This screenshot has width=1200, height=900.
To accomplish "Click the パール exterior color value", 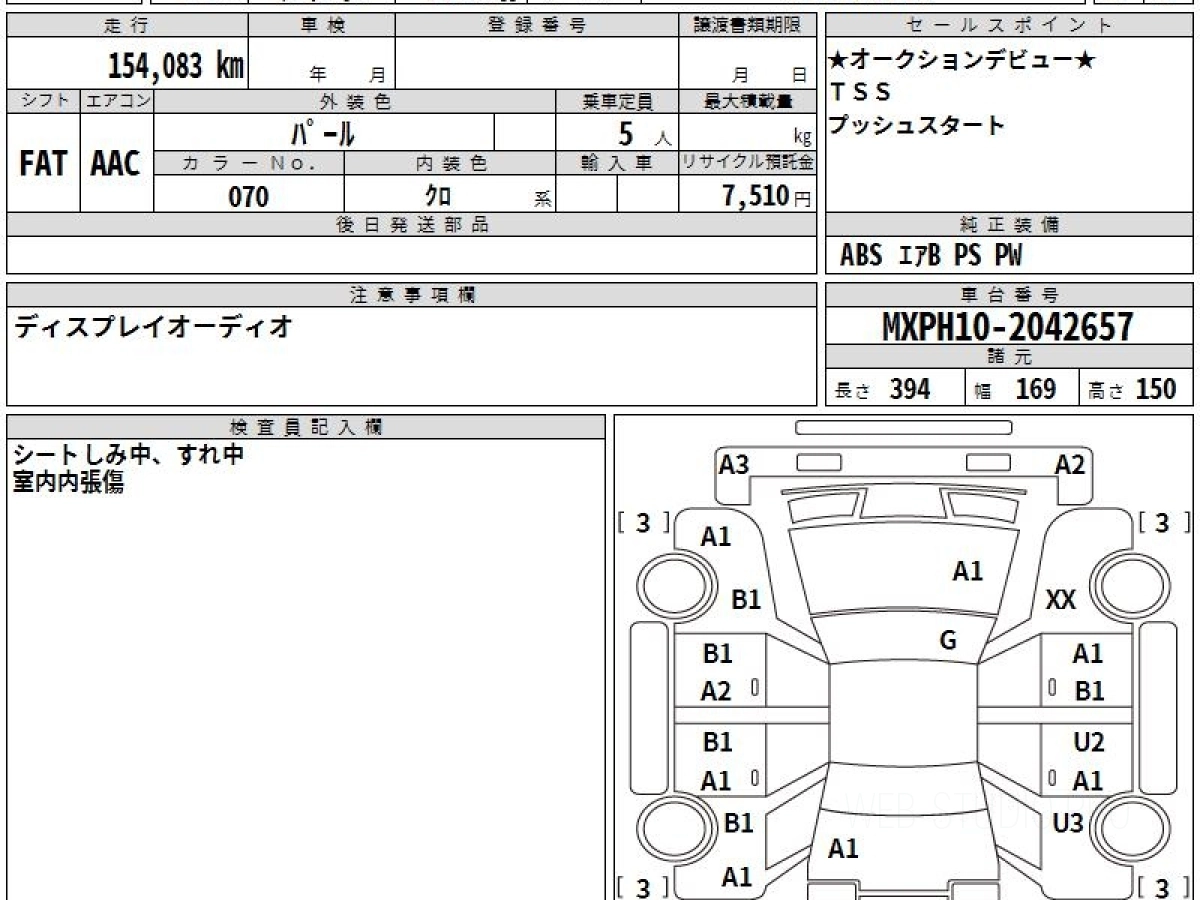I will point(323,132).
